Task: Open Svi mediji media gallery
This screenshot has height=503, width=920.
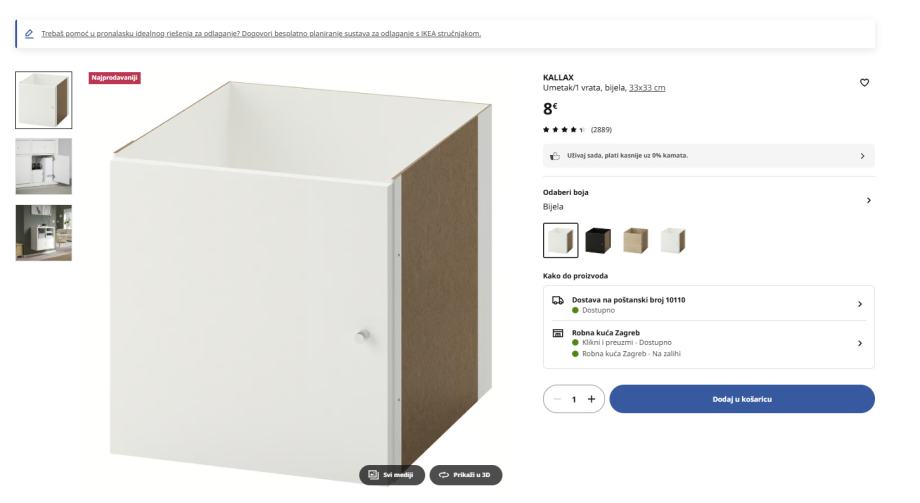Action: pyautogui.click(x=393, y=475)
